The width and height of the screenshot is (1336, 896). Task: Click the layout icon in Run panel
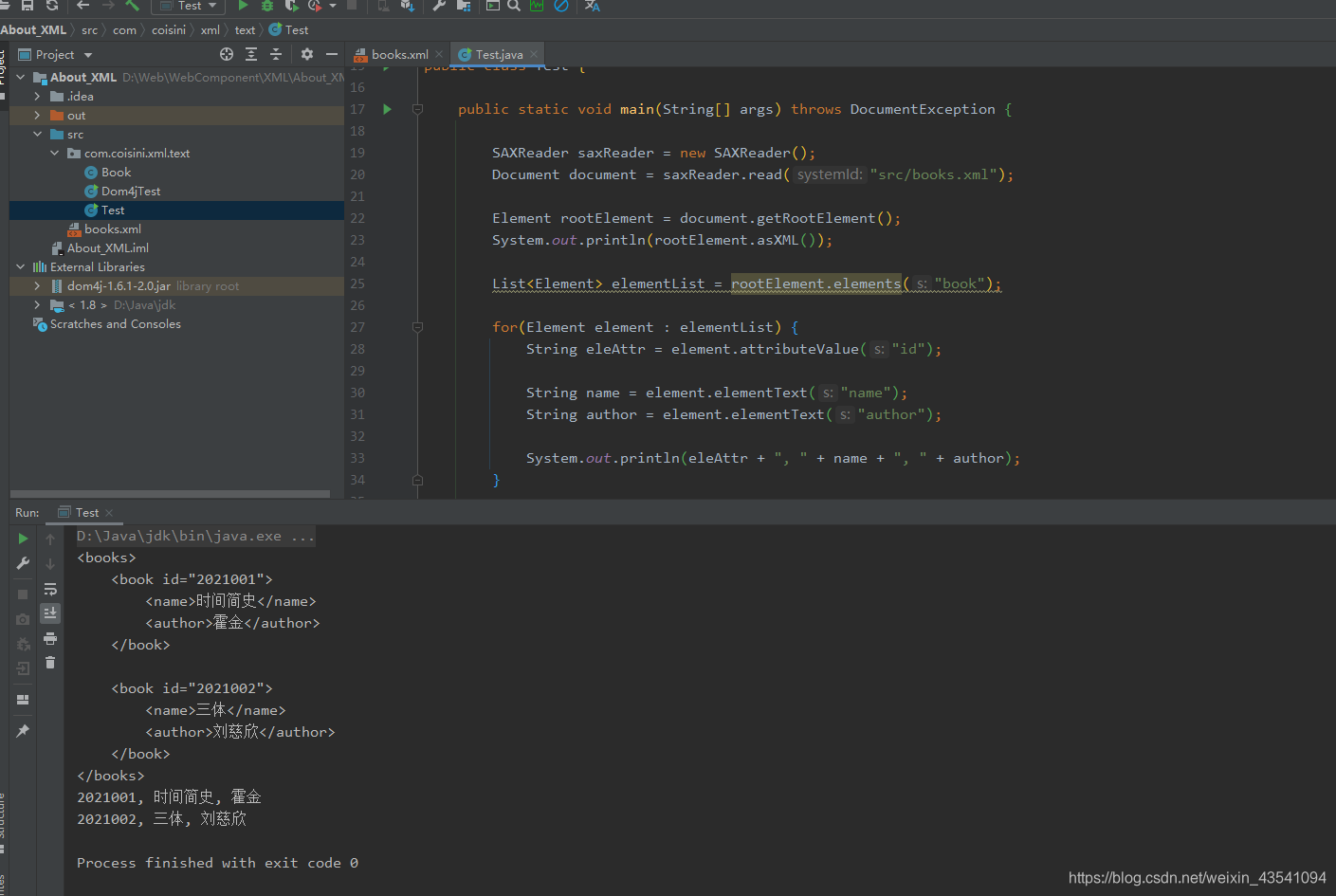pyautogui.click(x=23, y=700)
